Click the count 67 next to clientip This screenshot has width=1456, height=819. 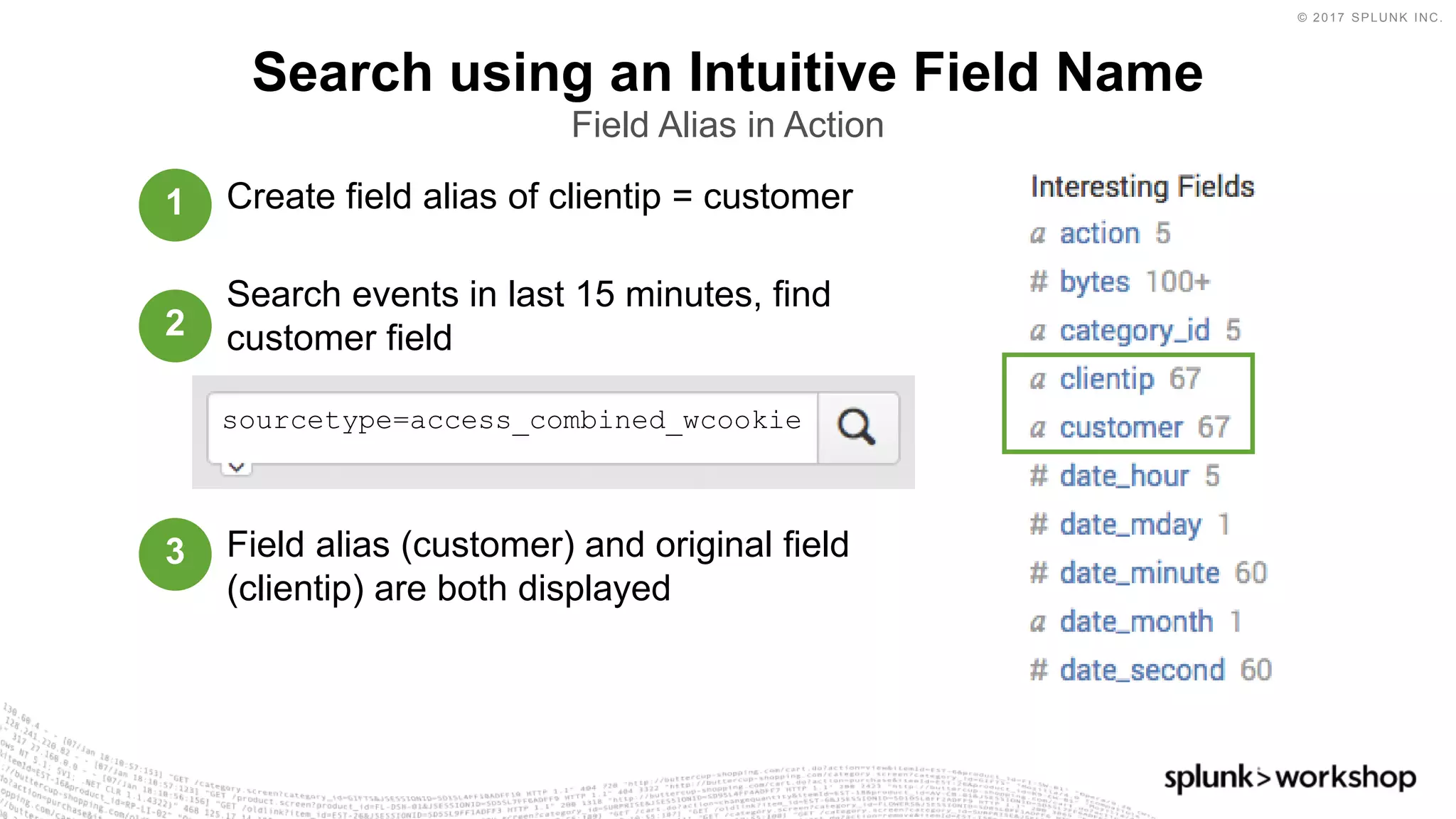1185,378
